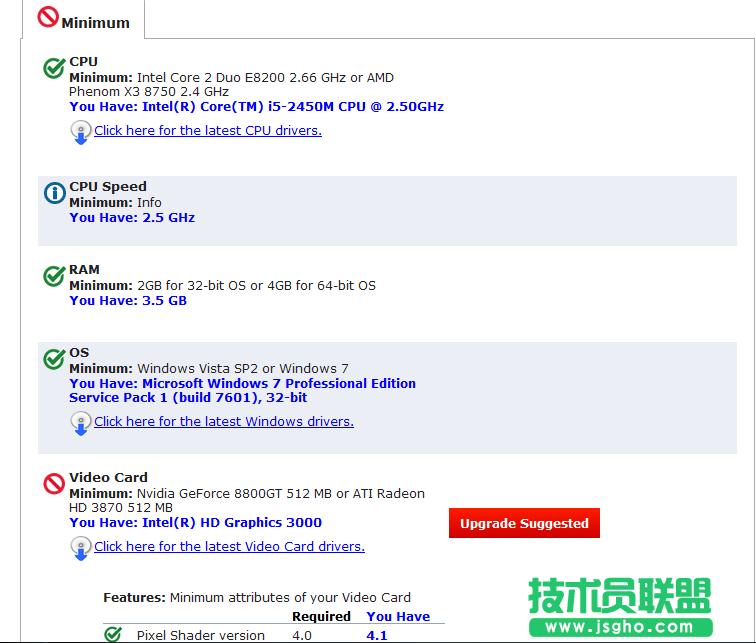Select the OS heading text
The height and width of the screenshot is (643, 756).
(x=79, y=352)
